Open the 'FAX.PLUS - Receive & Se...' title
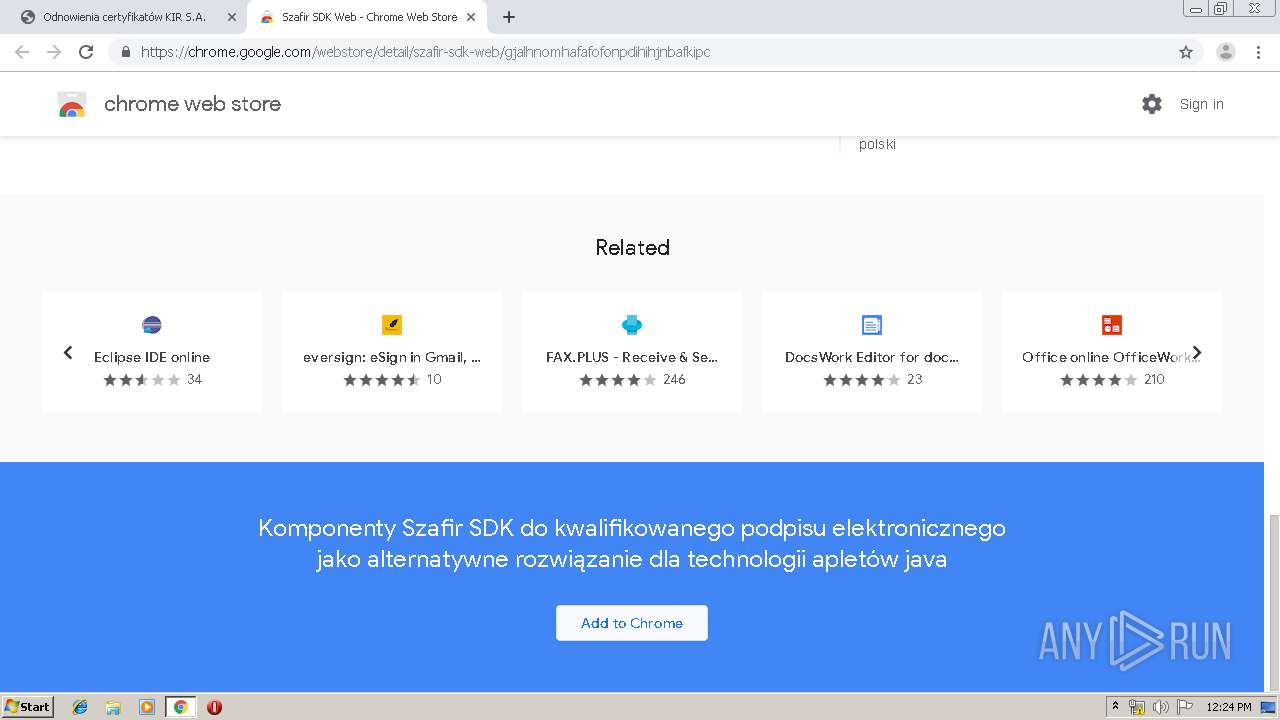This screenshot has width=1280, height=720. pyautogui.click(x=632, y=357)
